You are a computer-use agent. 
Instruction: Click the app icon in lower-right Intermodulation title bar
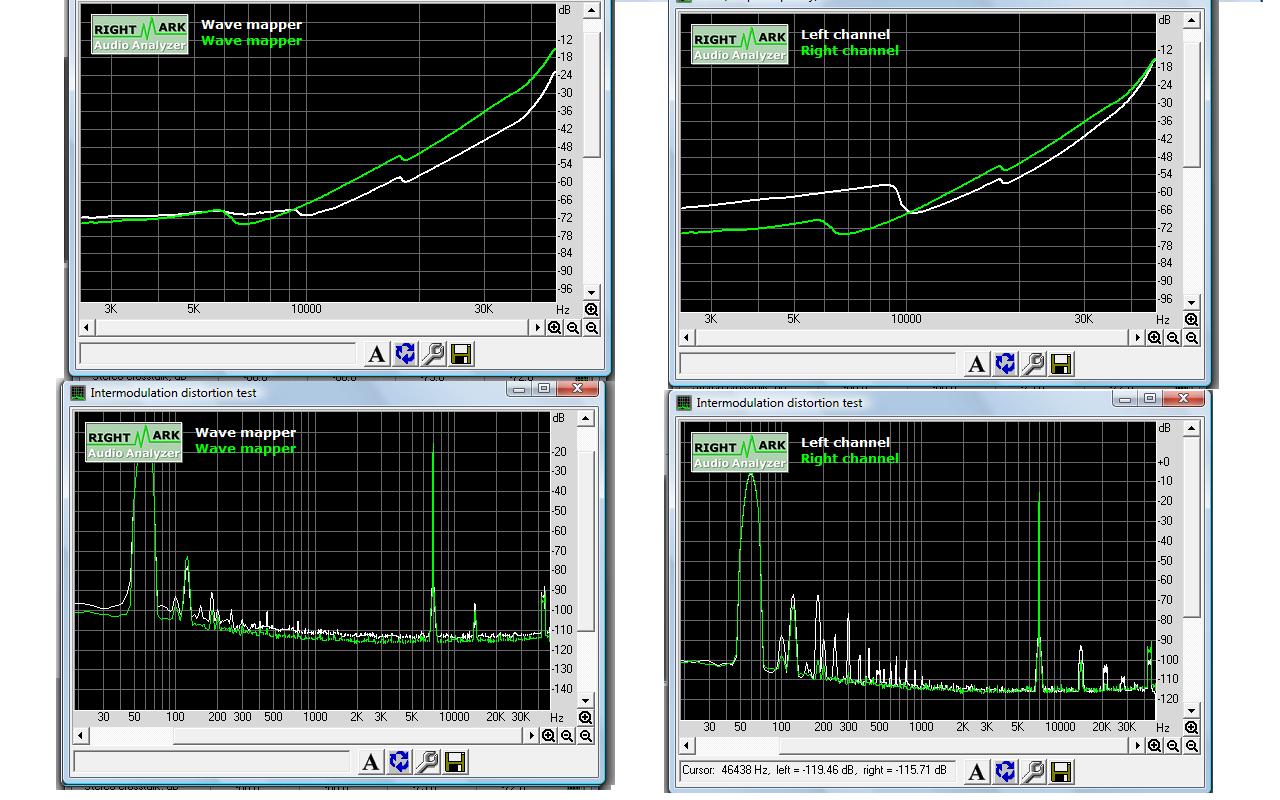click(x=684, y=403)
